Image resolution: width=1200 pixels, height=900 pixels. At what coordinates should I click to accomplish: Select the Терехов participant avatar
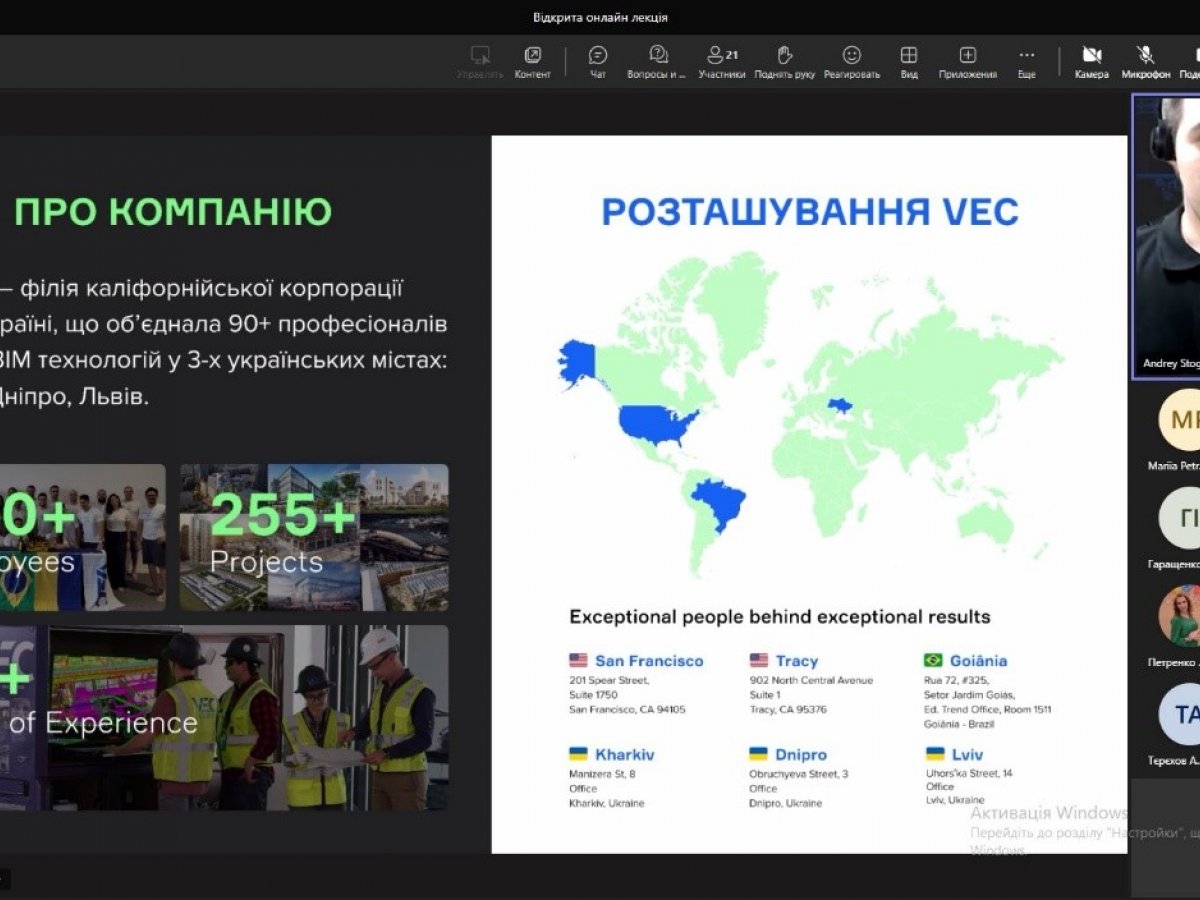point(1182,714)
